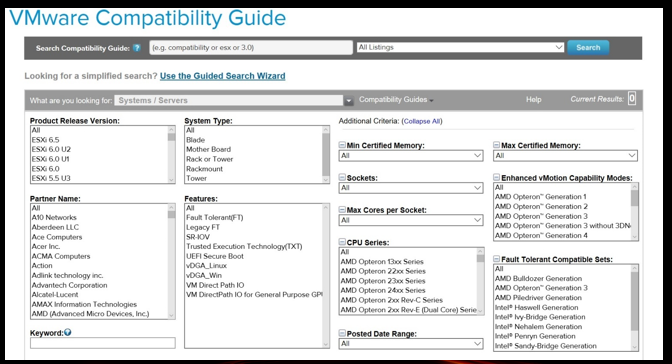Click the Keyword input field
The image size is (672, 364).
click(x=102, y=343)
